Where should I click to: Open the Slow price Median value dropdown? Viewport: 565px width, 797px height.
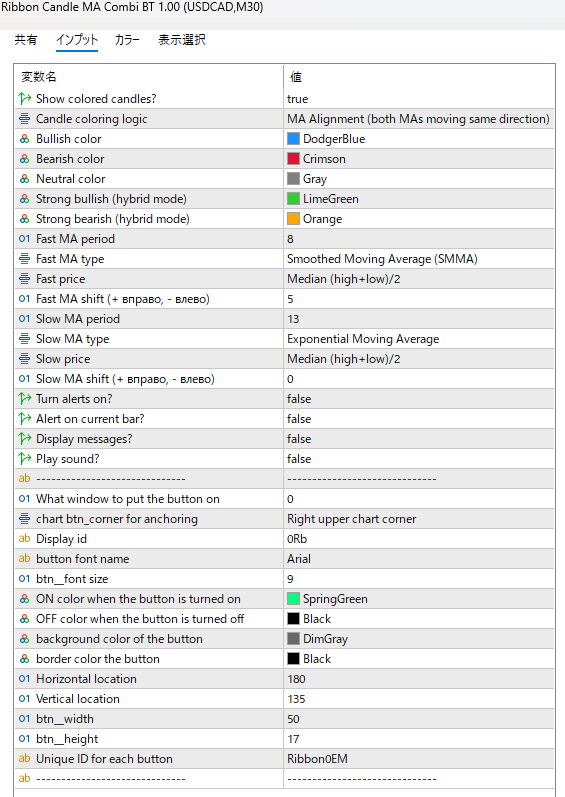click(x=419, y=359)
